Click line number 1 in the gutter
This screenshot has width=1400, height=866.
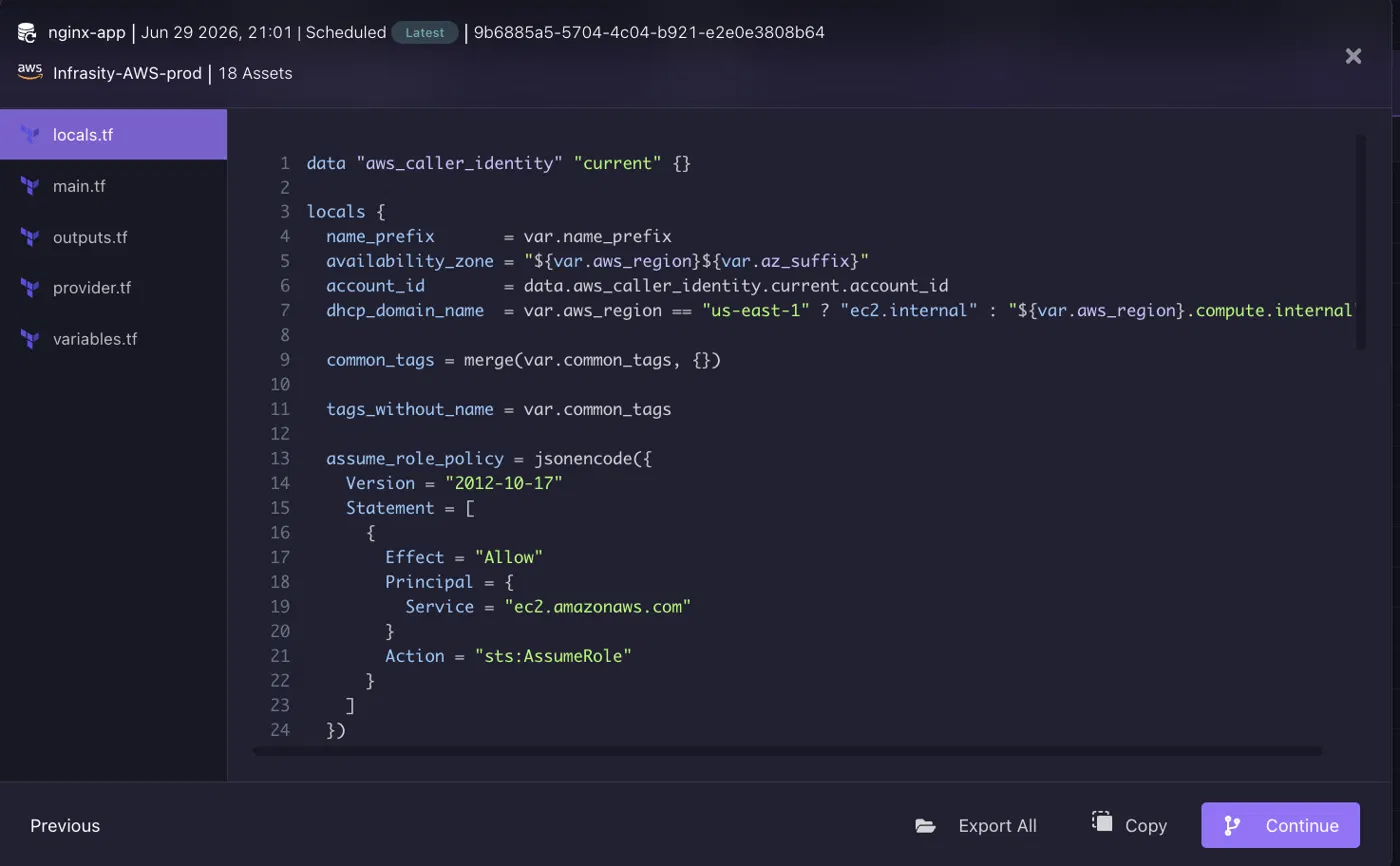285,163
